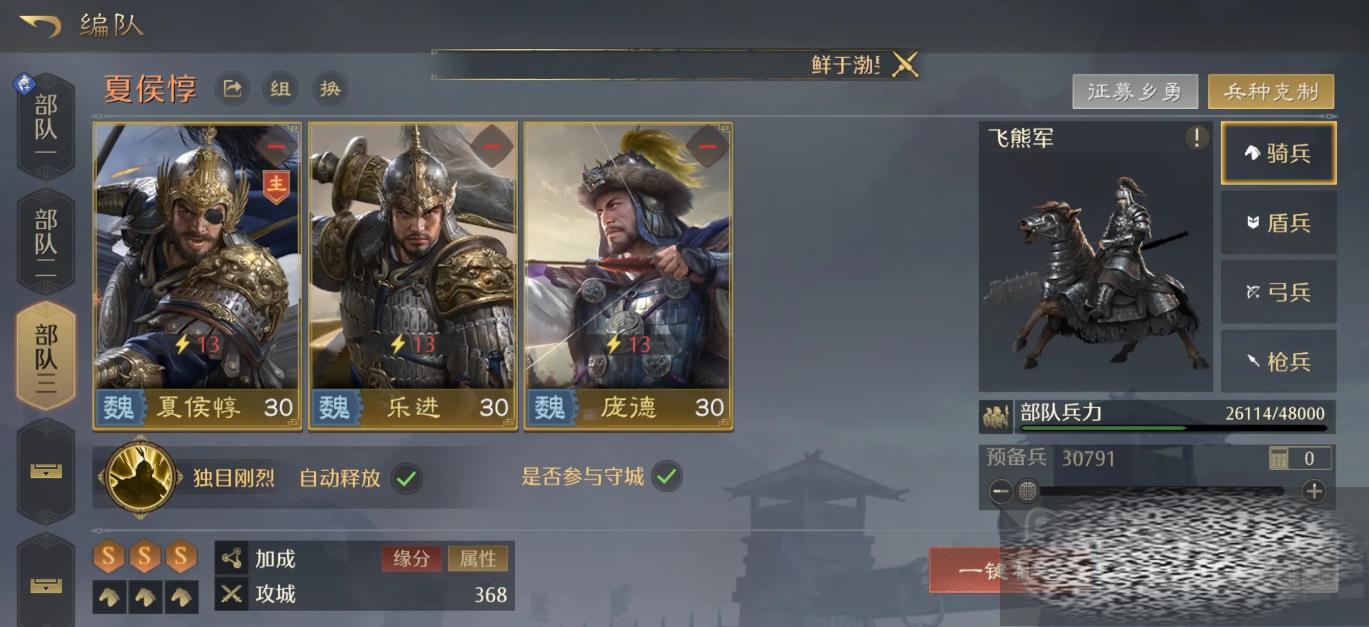Image resolution: width=1369 pixels, height=627 pixels.
Task: Click the exclamation info icon on 飞熊军
Action: tap(1196, 138)
